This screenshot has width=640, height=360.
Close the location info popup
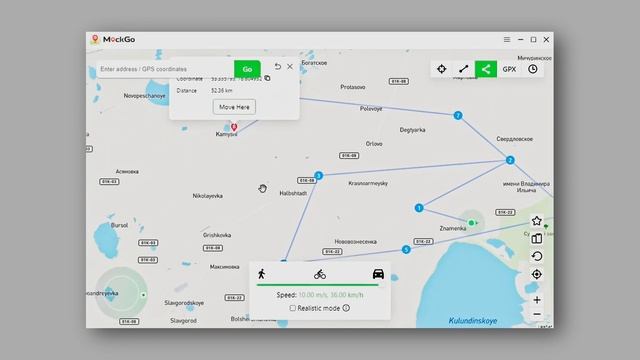290,67
